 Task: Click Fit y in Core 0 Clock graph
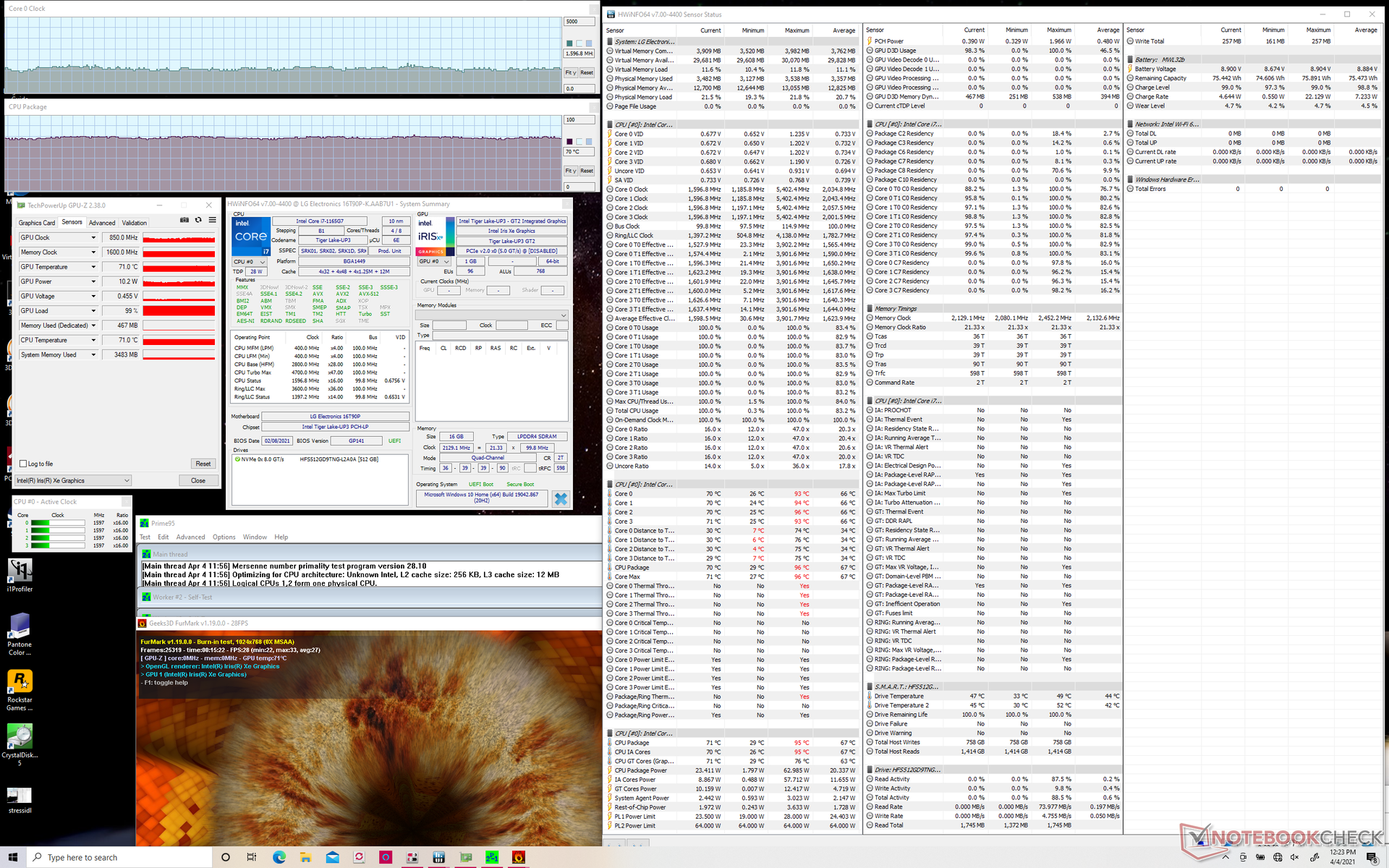pos(571,72)
